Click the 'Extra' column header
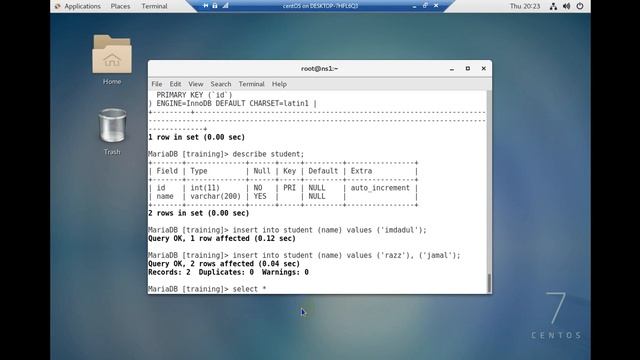This screenshot has width=640, height=360. (361, 171)
